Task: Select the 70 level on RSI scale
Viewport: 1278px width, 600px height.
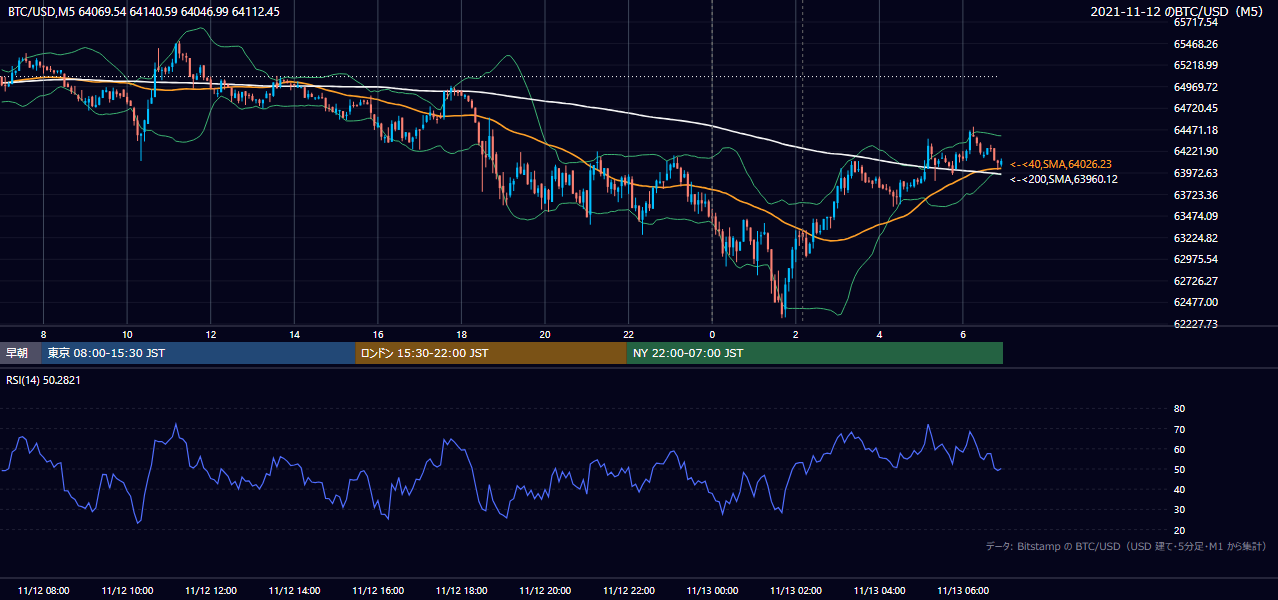Action: [x=1179, y=429]
